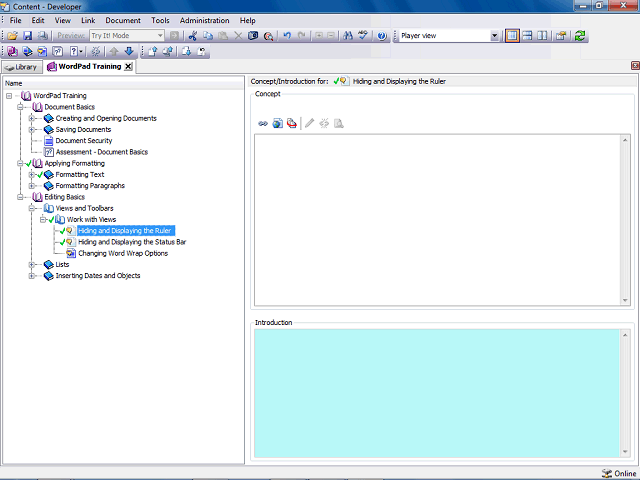Click the folder properties icon beside layout buttons
The width and height of the screenshot is (640, 480).
tap(561, 36)
